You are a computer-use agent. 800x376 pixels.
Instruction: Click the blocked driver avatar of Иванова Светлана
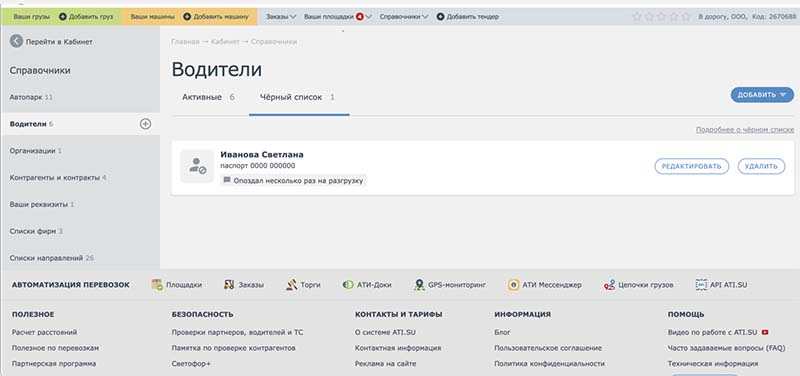tap(197, 166)
